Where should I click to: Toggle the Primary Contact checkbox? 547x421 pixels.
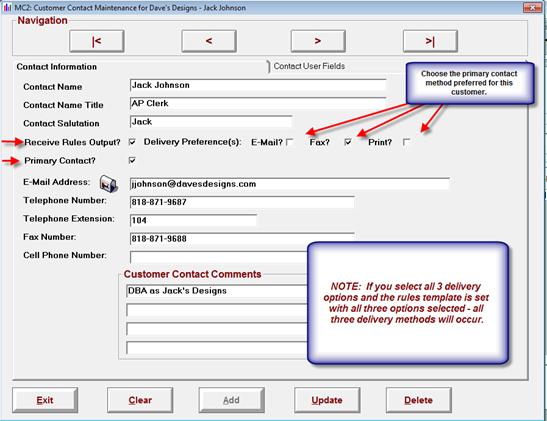(x=132, y=160)
